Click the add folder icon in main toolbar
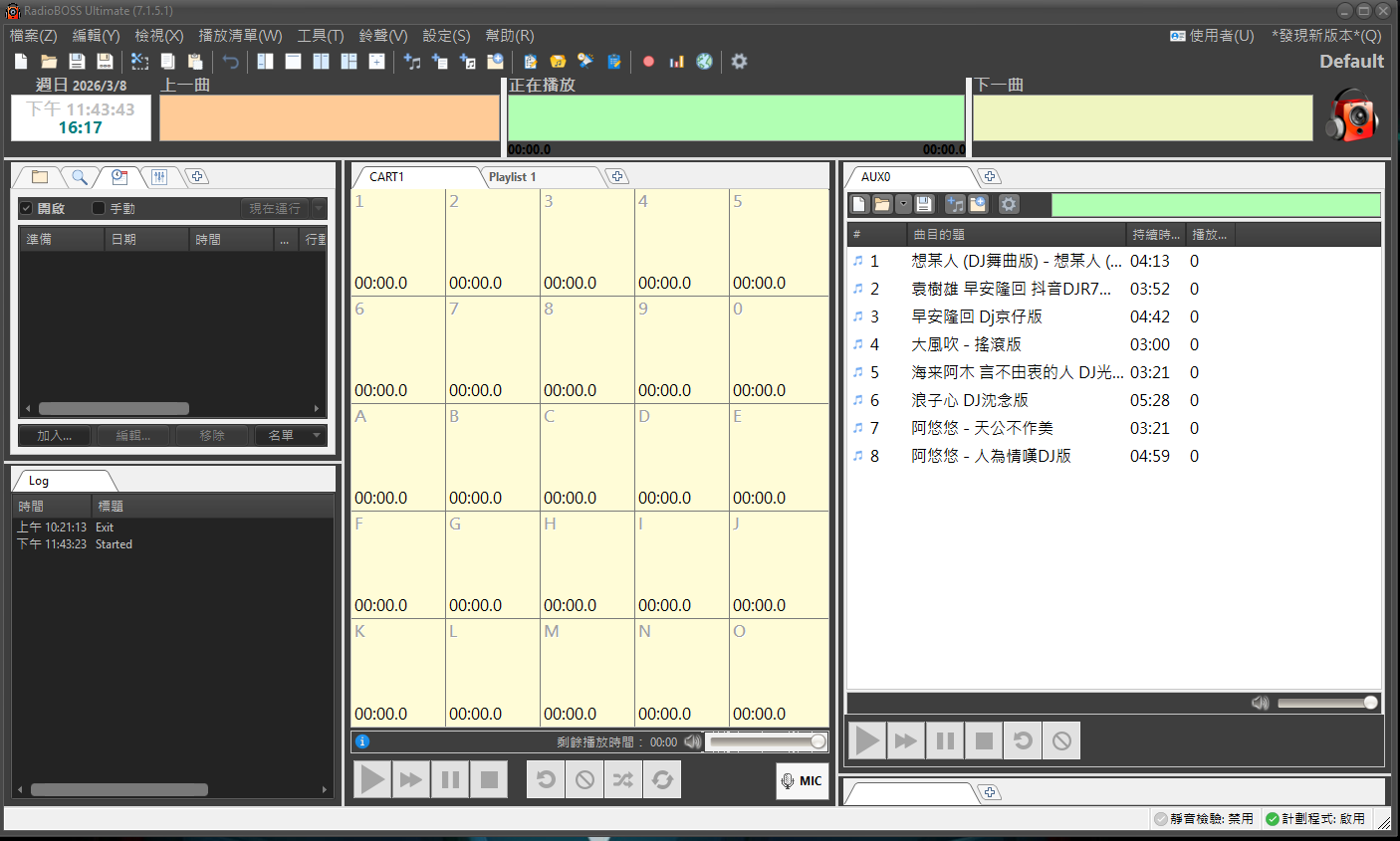This screenshot has height=841, width=1400. click(x=495, y=62)
